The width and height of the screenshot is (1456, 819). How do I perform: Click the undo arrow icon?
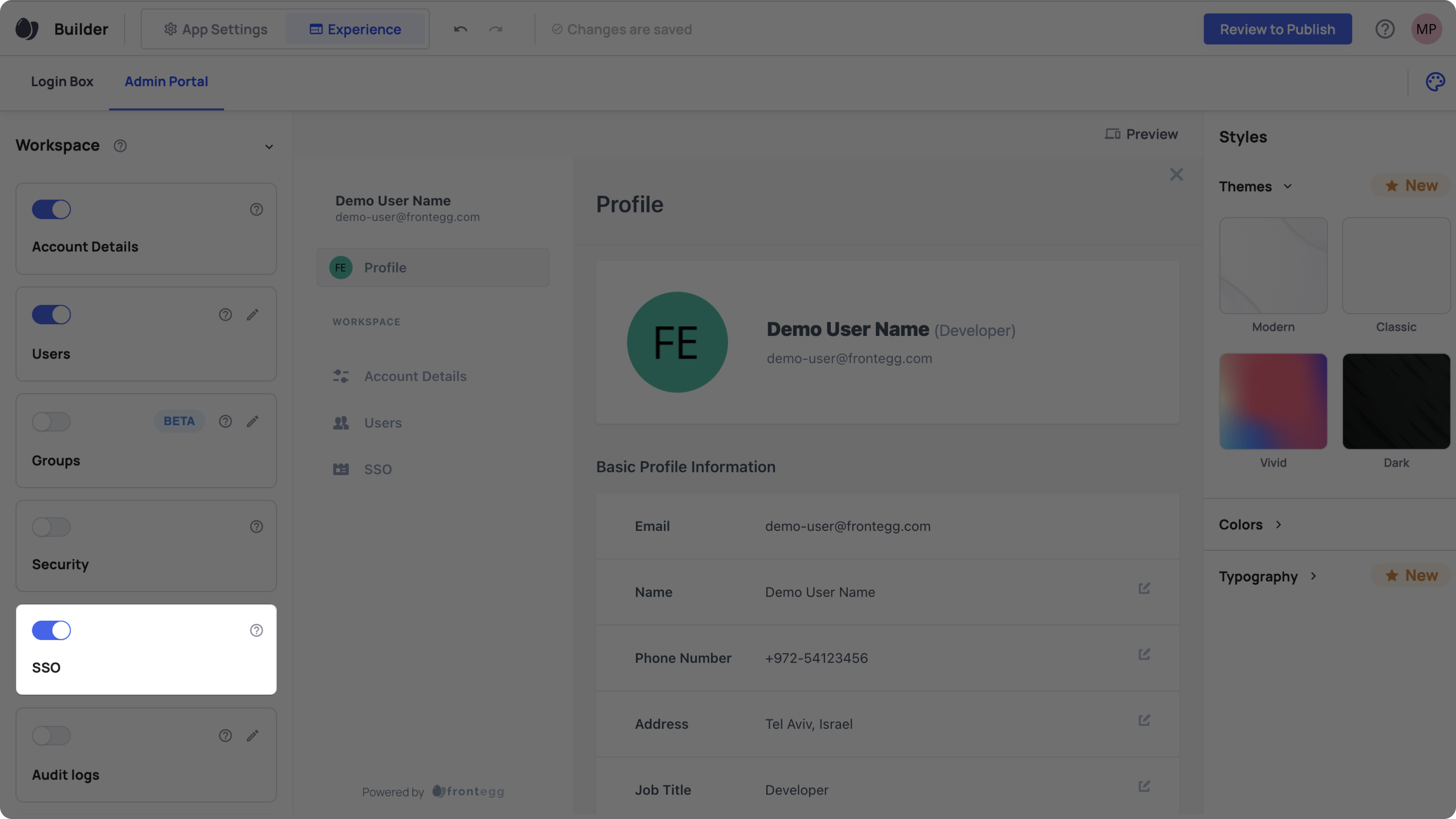(460, 30)
